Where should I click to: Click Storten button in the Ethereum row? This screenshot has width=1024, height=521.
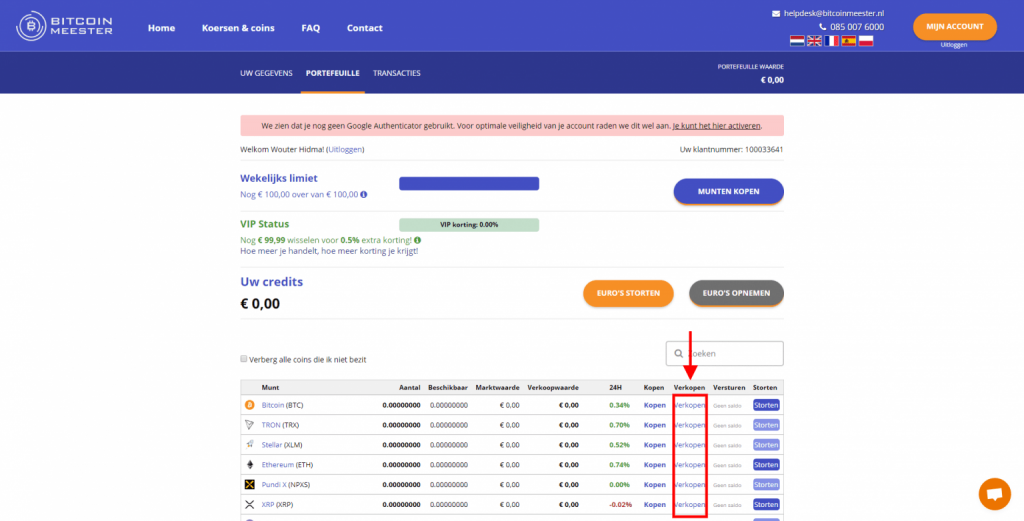tap(766, 465)
